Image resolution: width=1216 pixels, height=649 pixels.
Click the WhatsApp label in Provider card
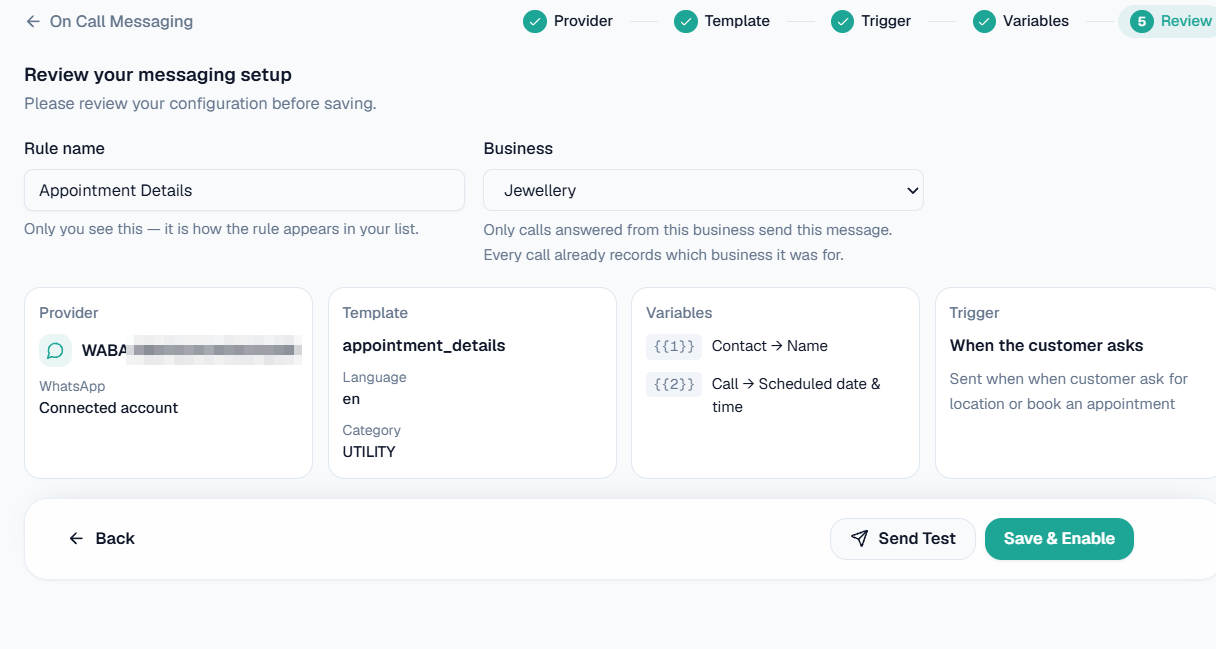(72, 386)
